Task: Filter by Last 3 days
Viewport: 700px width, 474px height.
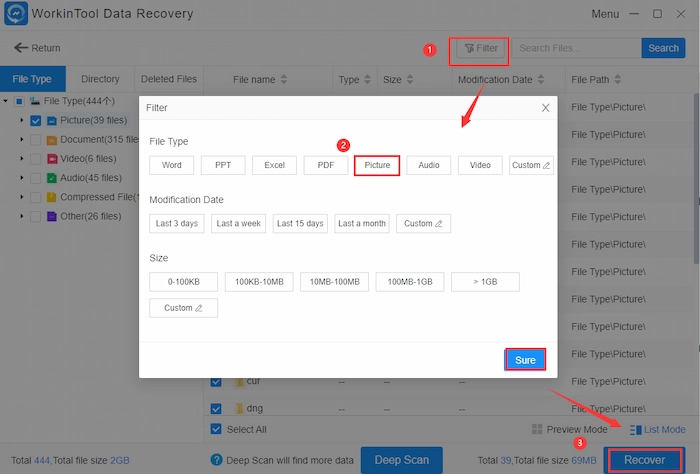Action: [x=177, y=224]
